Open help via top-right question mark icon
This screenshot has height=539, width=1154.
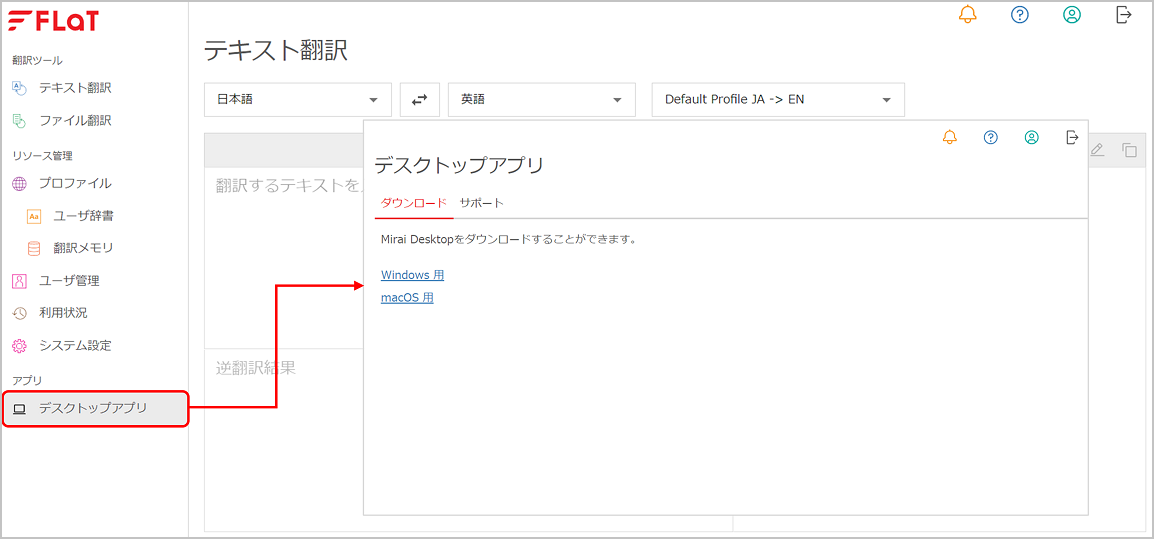[x=1019, y=15]
